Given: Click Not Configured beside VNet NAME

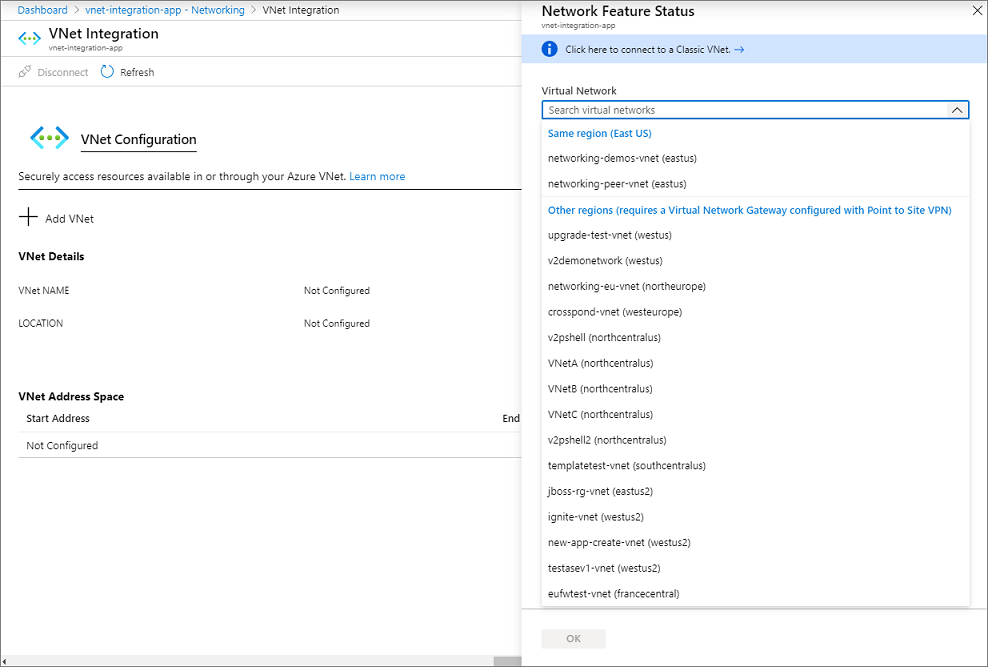Looking at the screenshot, I should coord(336,290).
